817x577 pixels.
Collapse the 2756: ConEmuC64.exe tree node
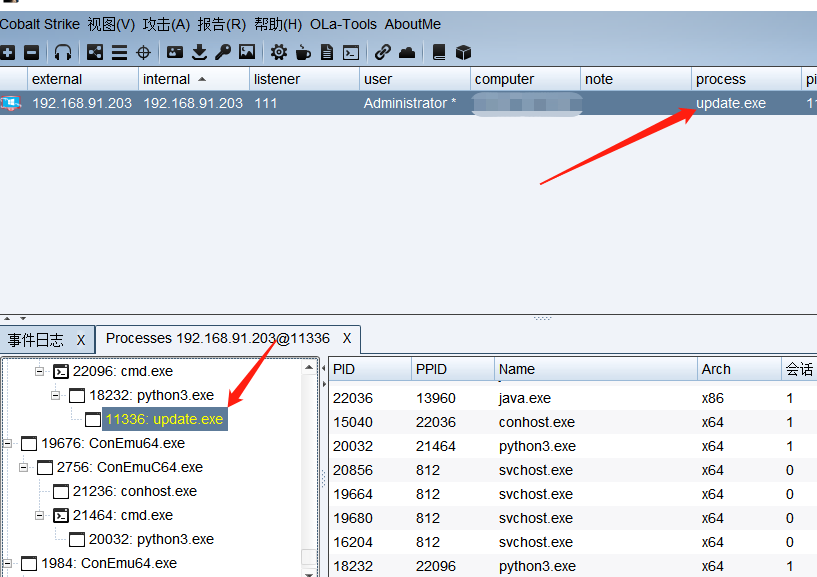[23, 467]
